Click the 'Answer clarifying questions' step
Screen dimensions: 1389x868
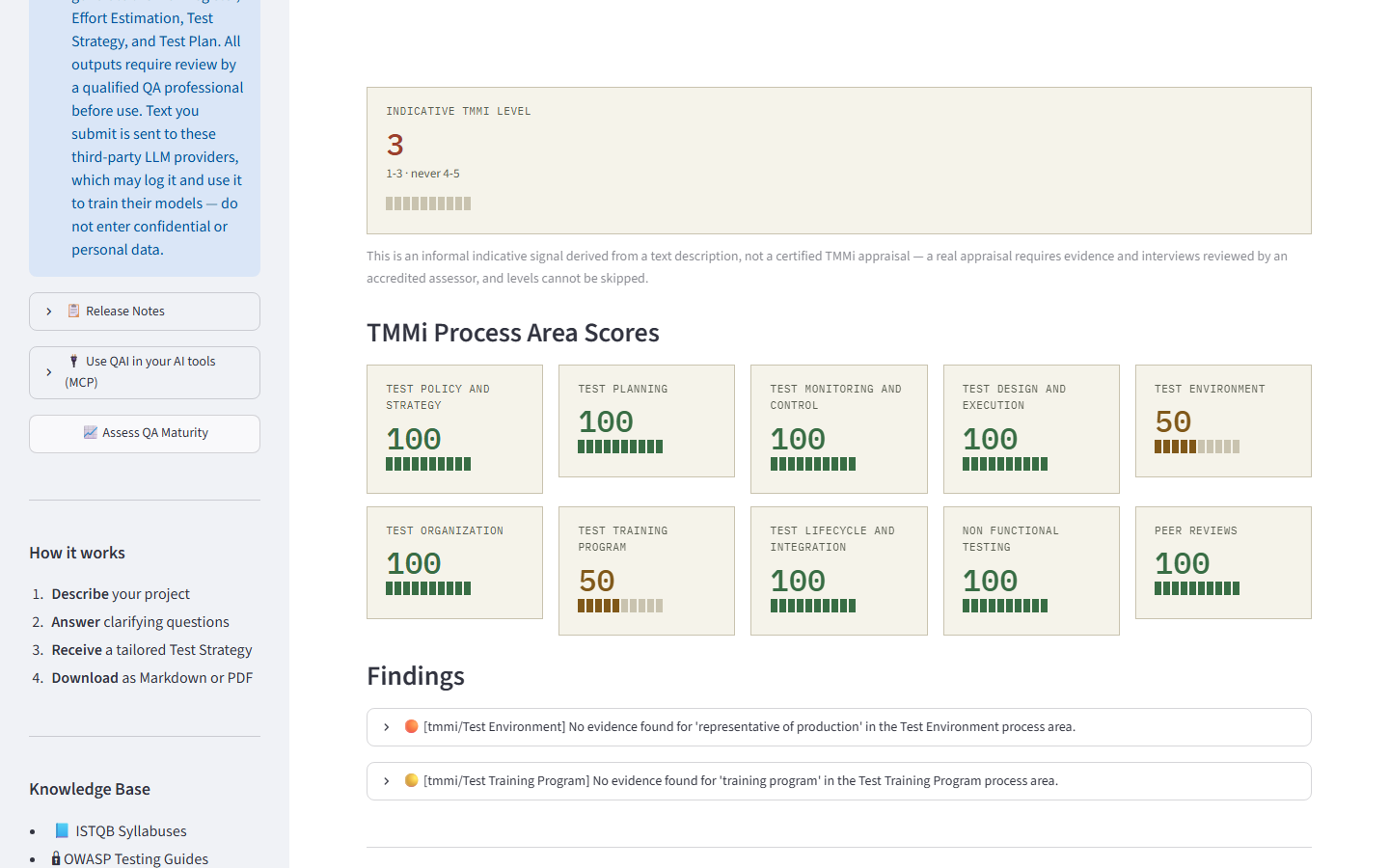[140, 622]
